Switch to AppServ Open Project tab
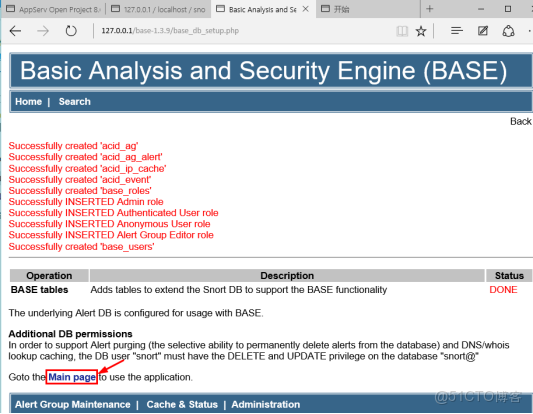 pos(54,9)
